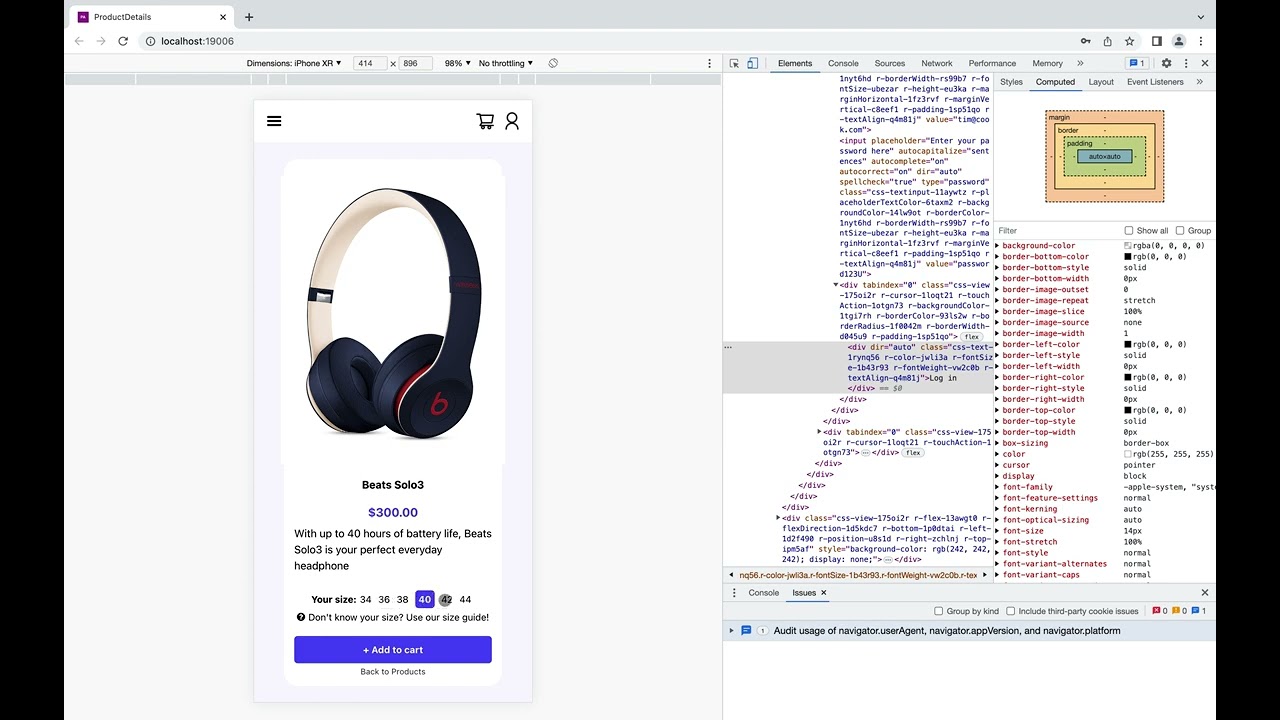This screenshot has width=1280, height=720.
Task: Expand the background-color computed property
Action: point(997,246)
